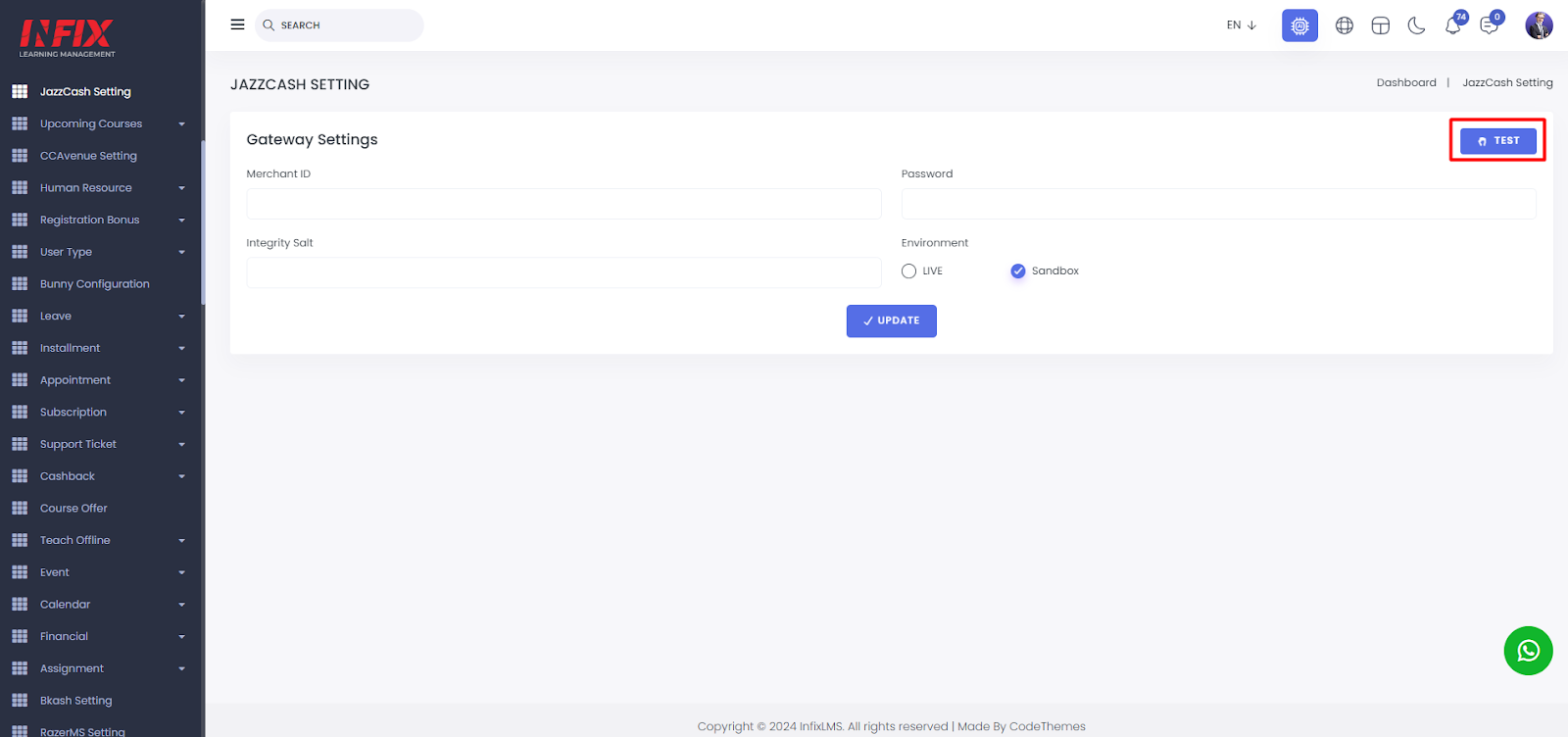This screenshot has width=1568, height=737.
Task: Click grid icon beside CCAvenue Setting
Action: (20, 156)
